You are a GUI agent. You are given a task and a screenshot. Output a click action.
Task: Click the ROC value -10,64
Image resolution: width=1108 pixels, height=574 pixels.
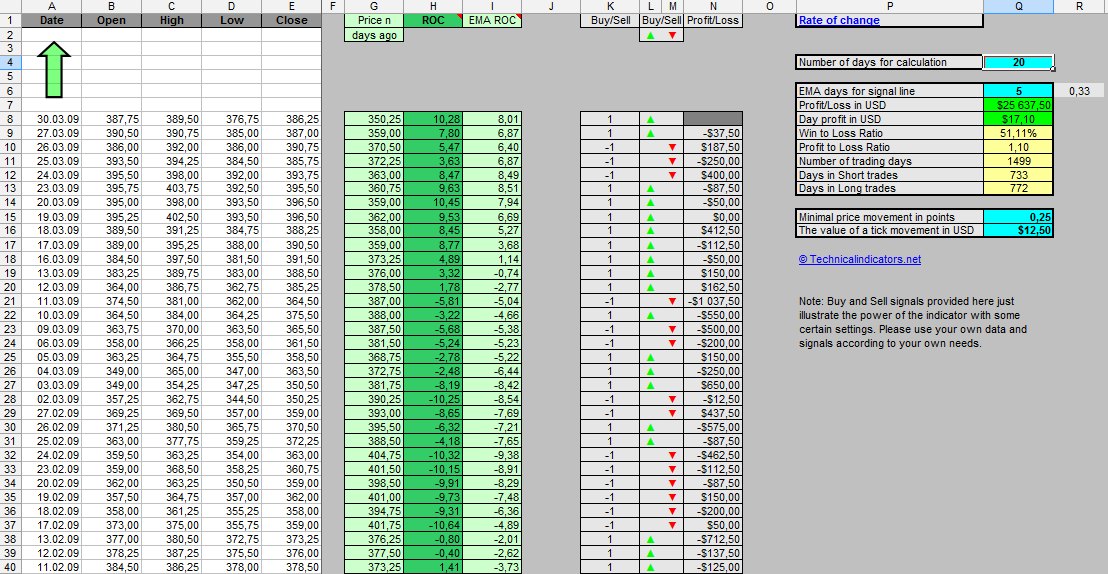[432, 525]
